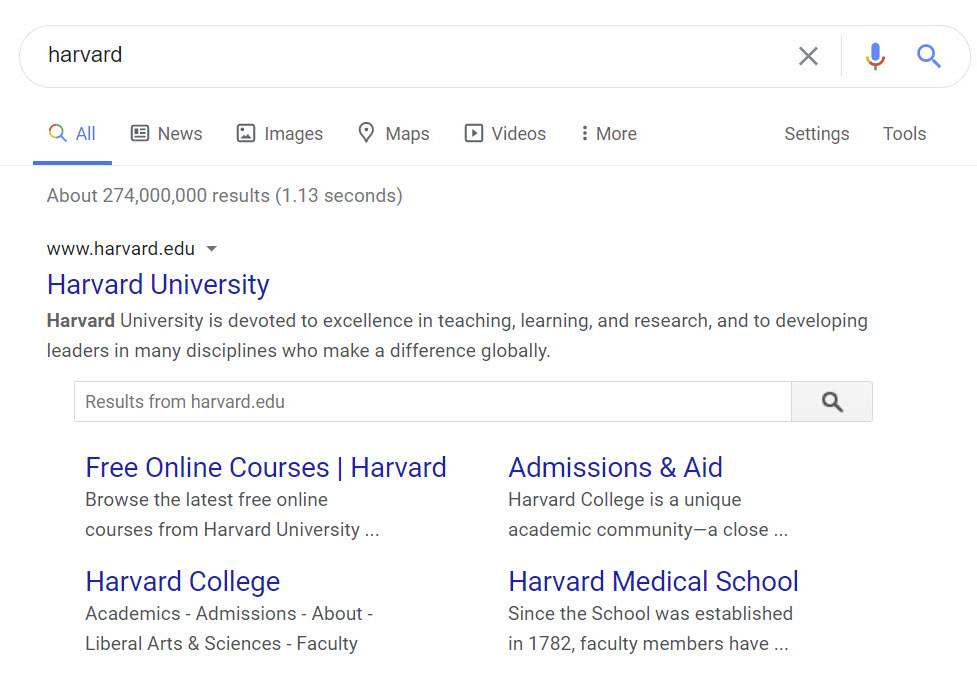Click the microphone voice search icon
Screen dimensions: 977x683
[875, 56]
